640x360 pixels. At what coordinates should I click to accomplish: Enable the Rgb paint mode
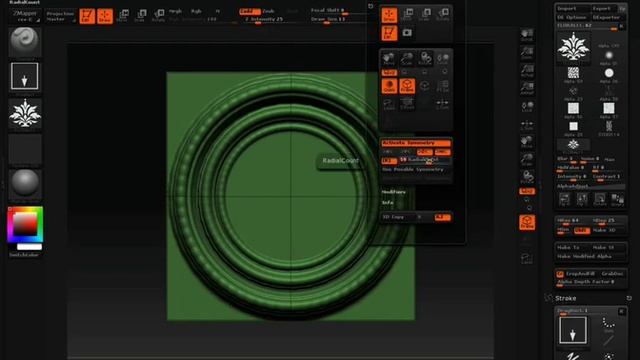(196, 11)
